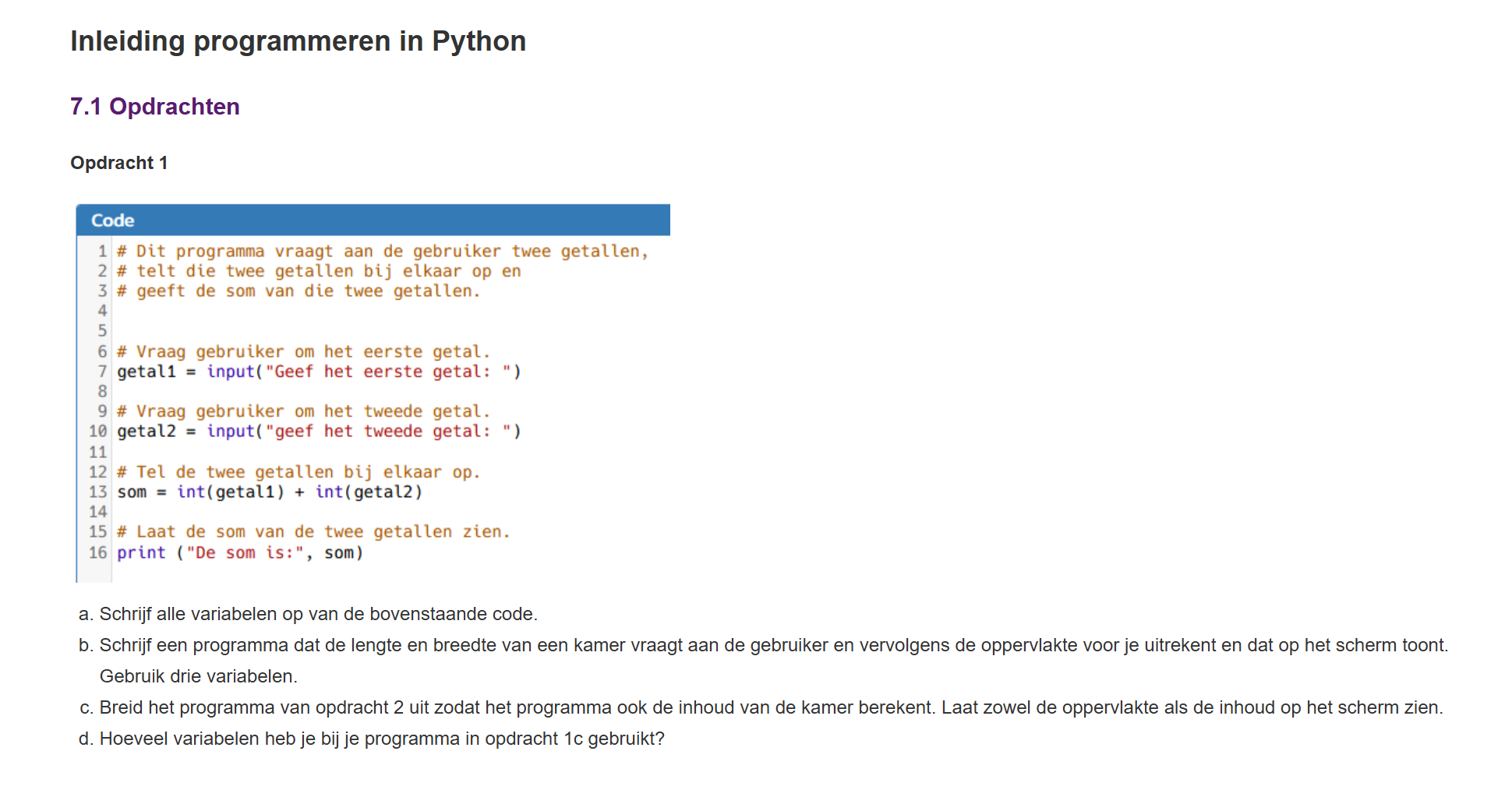Click question d starting 'Hoeveel variabelen'
Viewport: 1512px width, 797px height.
pos(381,739)
